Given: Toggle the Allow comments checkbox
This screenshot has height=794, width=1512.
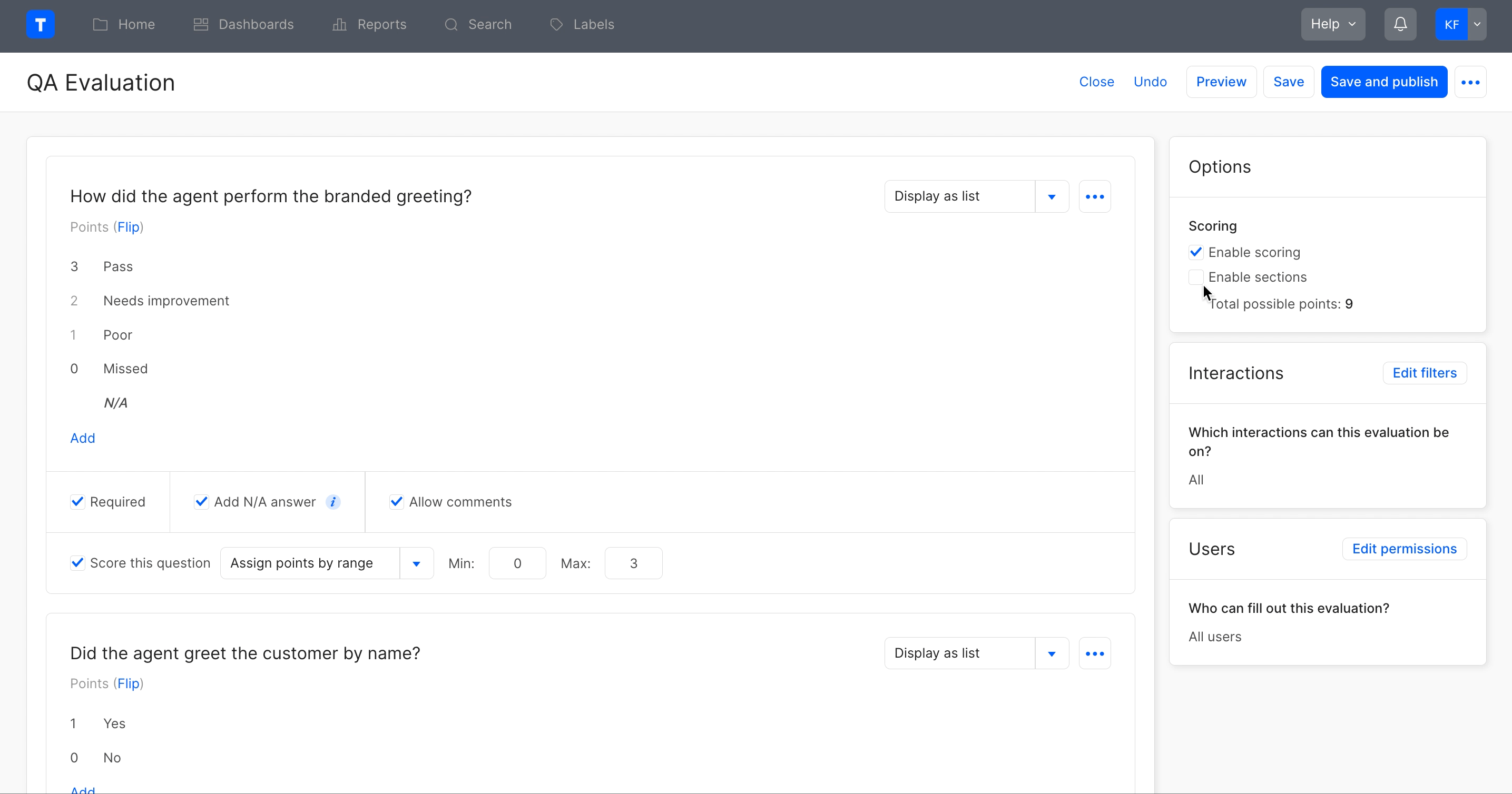Looking at the screenshot, I should coord(396,502).
